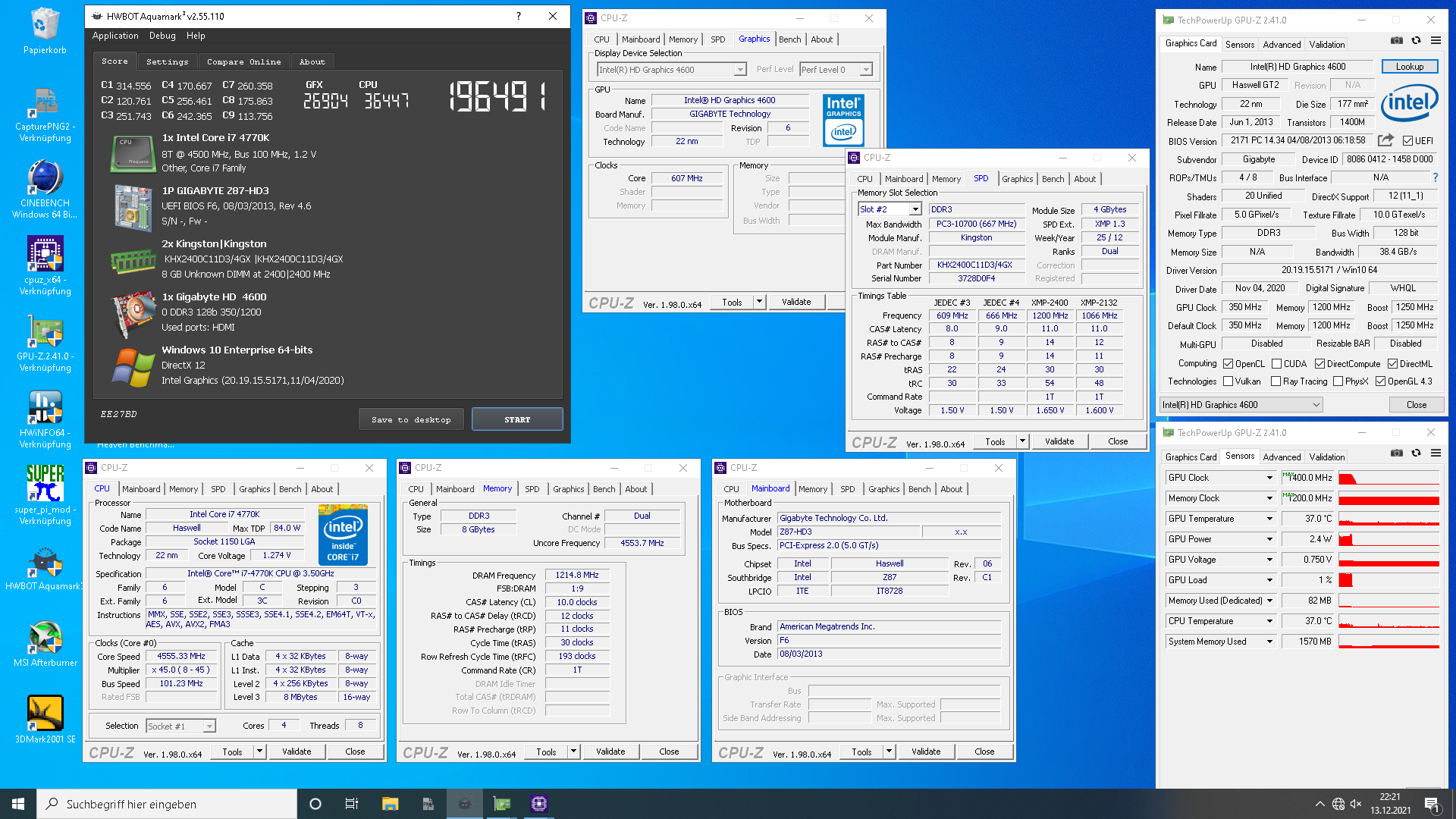1456x819 pixels.
Task: Open hamburger menu in GPU-Z Sensors window
Action: pos(1436,453)
